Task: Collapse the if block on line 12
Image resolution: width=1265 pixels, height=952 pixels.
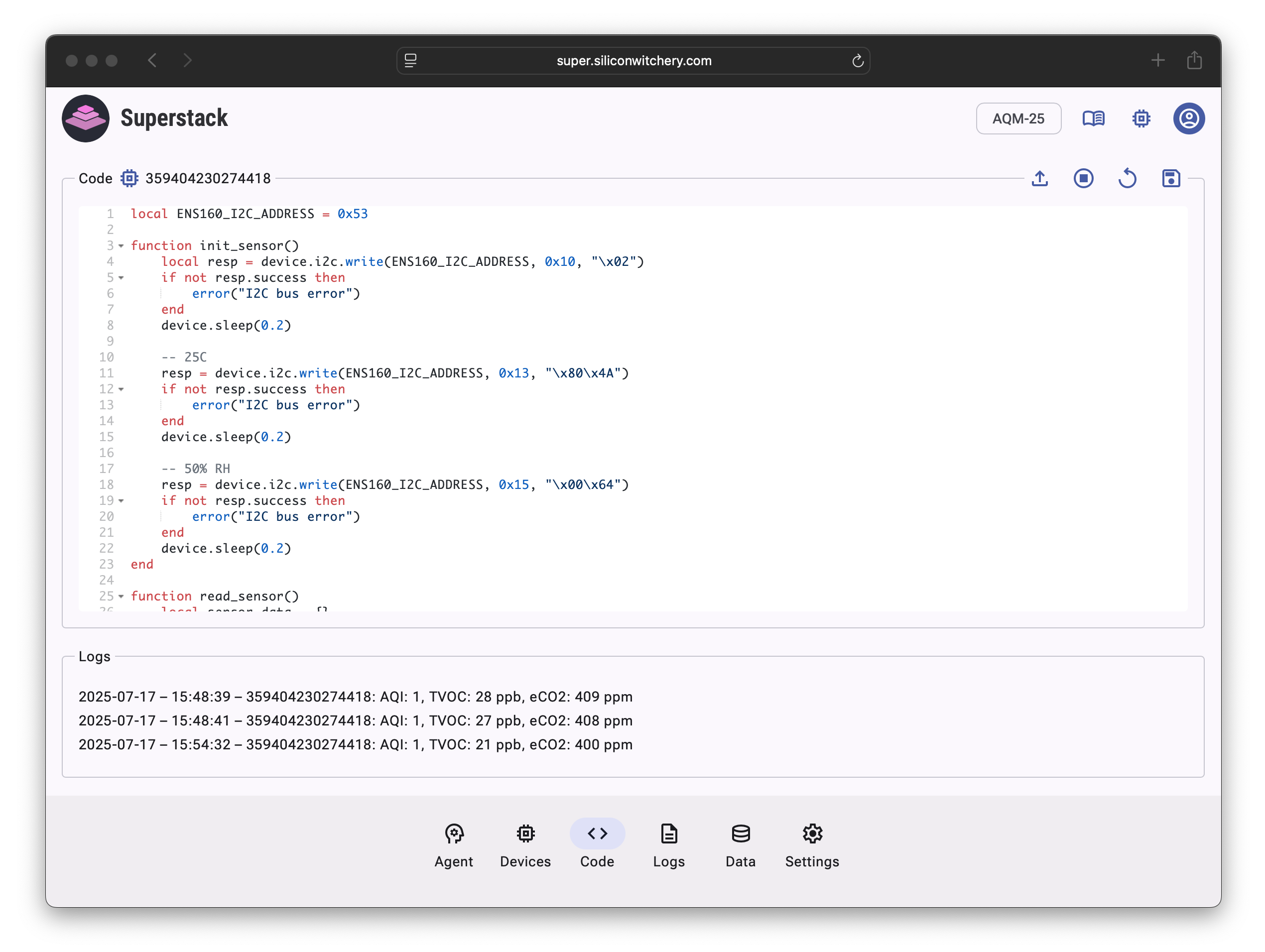Action: coord(121,389)
